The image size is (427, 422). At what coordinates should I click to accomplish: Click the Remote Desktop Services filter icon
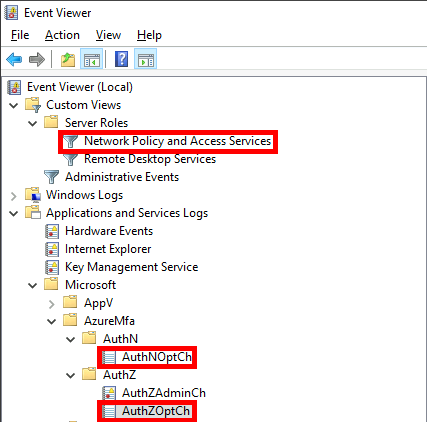pyautogui.click(x=70, y=159)
